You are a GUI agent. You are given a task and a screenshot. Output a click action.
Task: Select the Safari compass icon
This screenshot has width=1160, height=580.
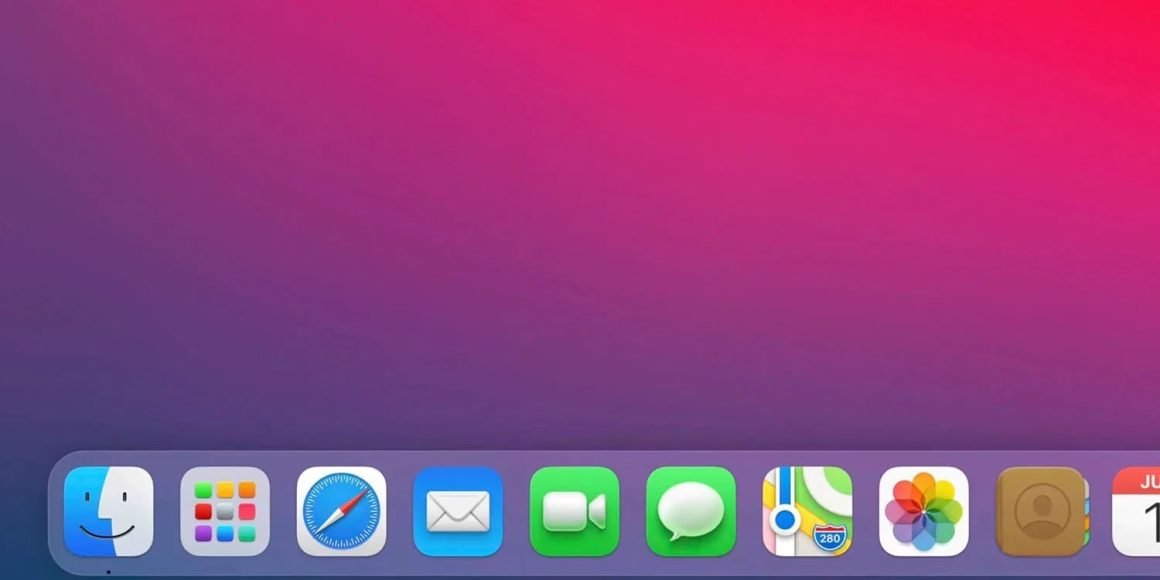(x=342, y=513)
